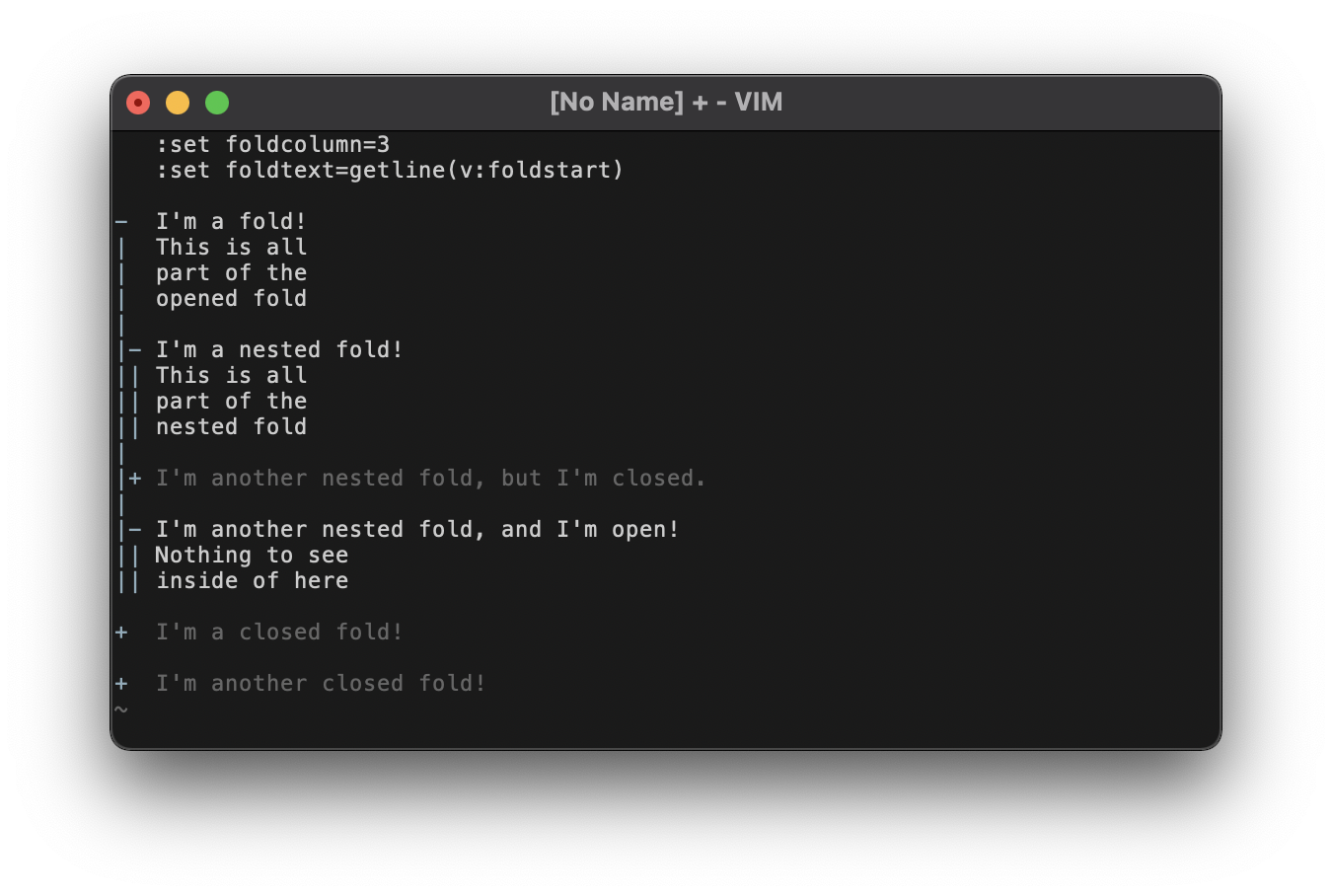Click the plus marker next to "I'm a closed fold!"
This screenshot has height=896, width=1332.
(120, 632)
